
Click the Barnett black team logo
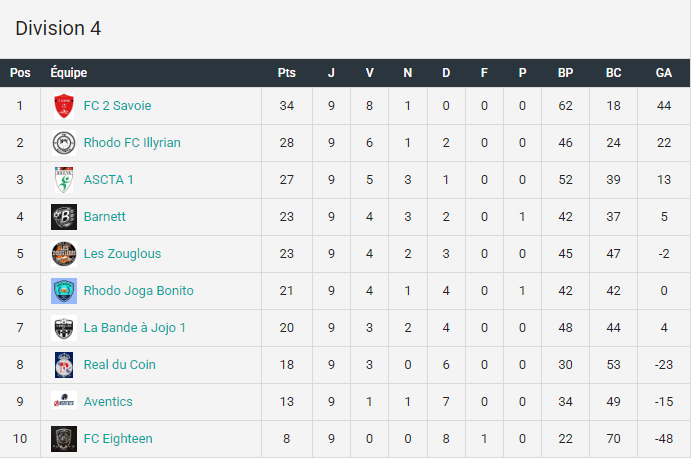click(64, 217)
